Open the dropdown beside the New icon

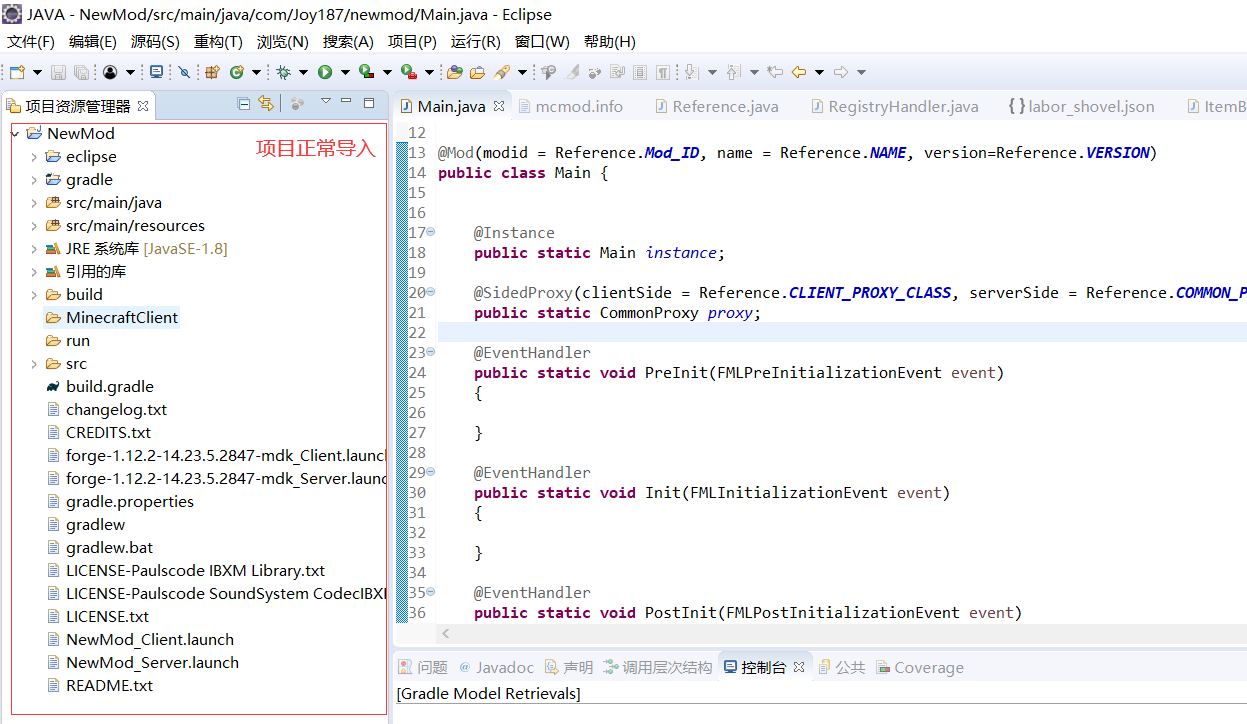click(37, 72)
